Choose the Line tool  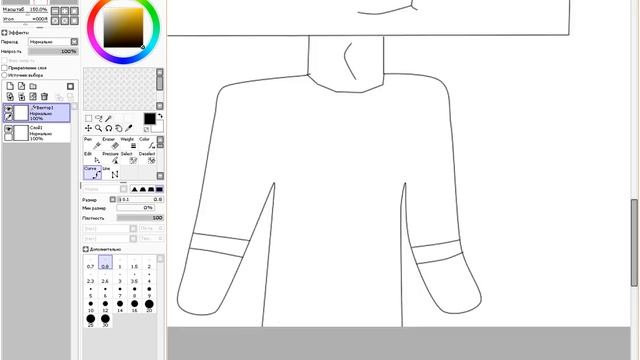click(x=111, y=173)
